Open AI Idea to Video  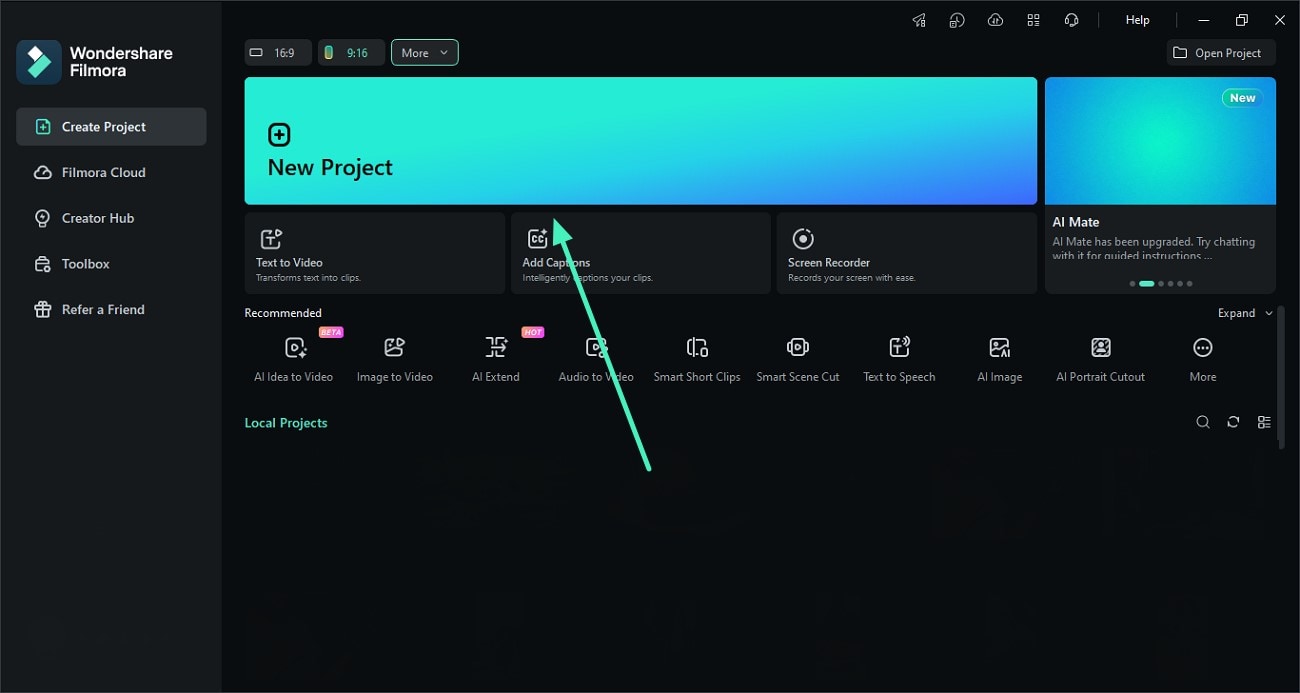pyautogui.click(x=294, y=358)
